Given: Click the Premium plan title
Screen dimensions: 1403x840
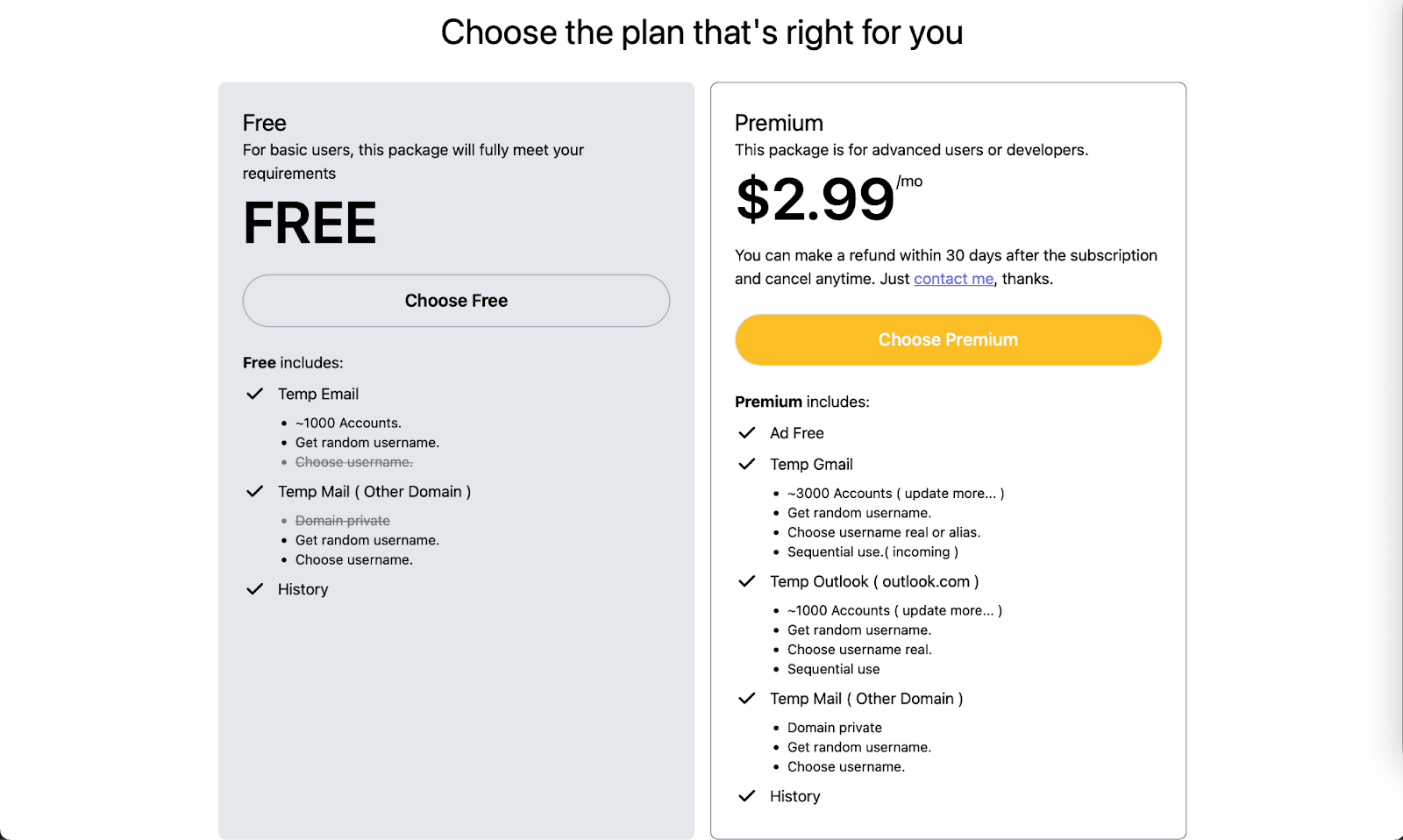Looking at the screenshot, I should (779, 123).
